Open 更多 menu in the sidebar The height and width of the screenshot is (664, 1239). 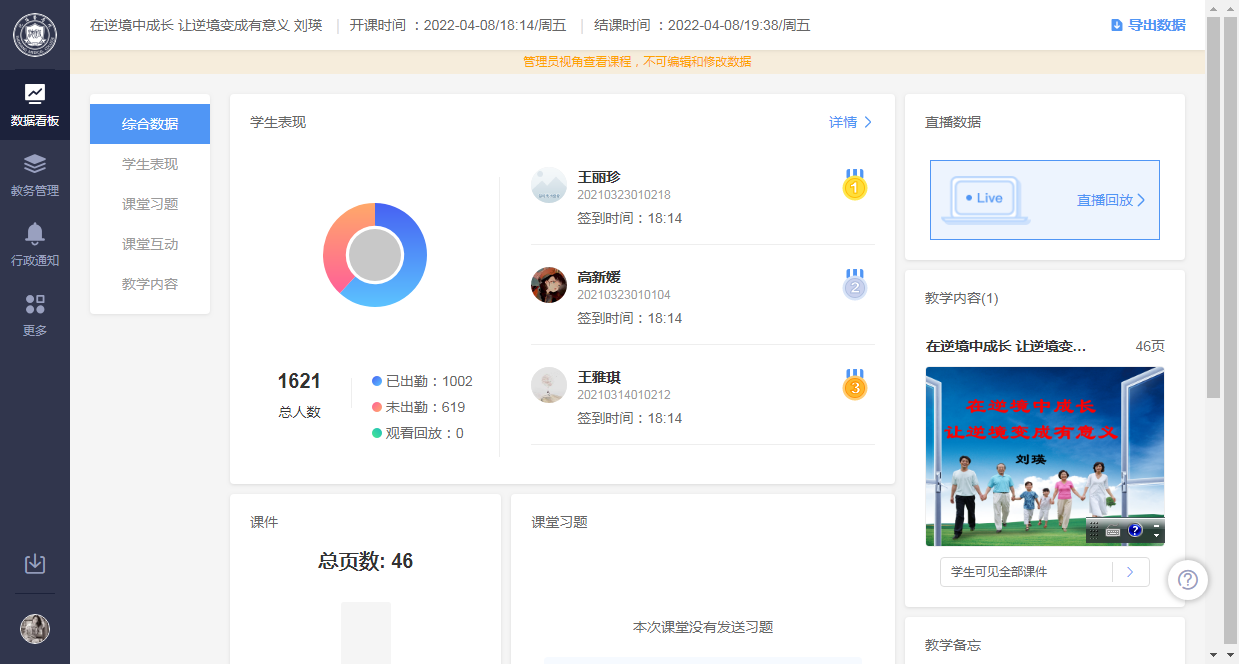point(35,315)
